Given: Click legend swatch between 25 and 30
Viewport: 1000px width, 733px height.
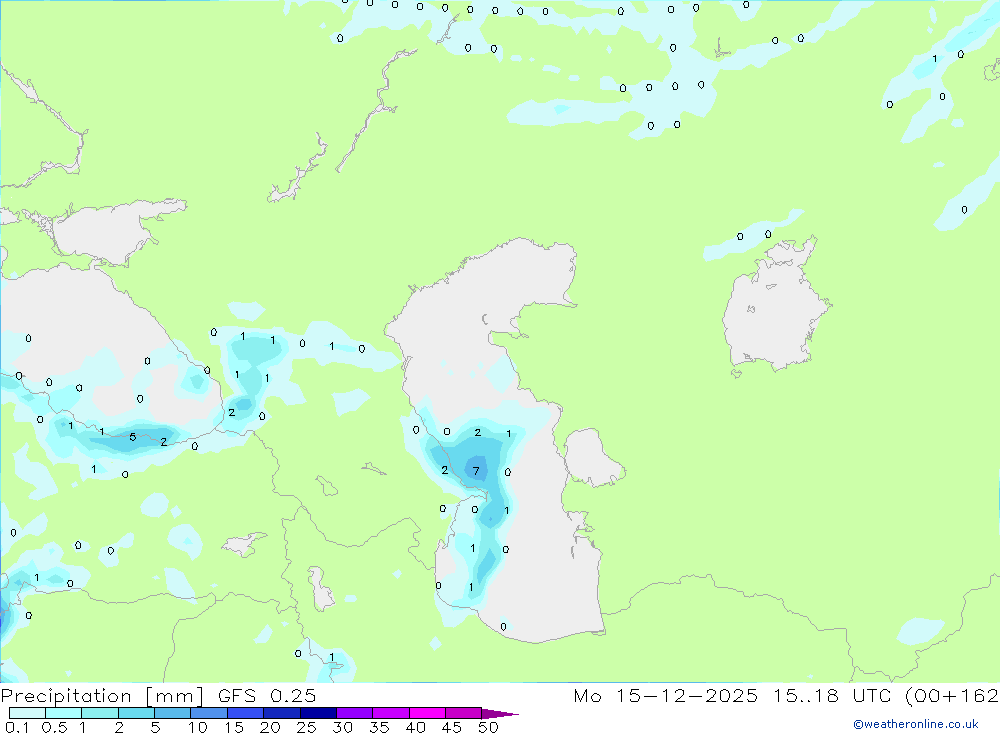Looking at the screenshot, I should coord(318,713).
